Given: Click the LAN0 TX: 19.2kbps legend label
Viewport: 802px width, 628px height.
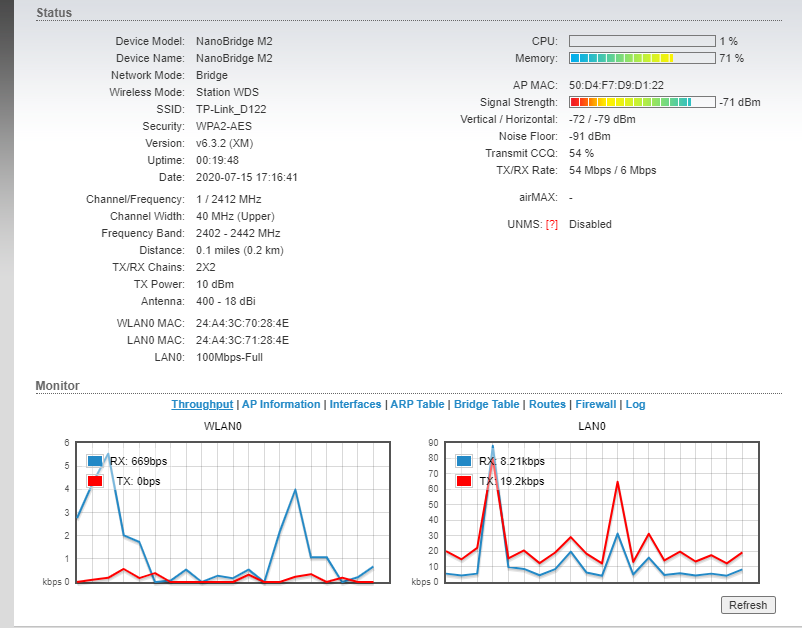Looking at the screenshot, I should [512, 481].
